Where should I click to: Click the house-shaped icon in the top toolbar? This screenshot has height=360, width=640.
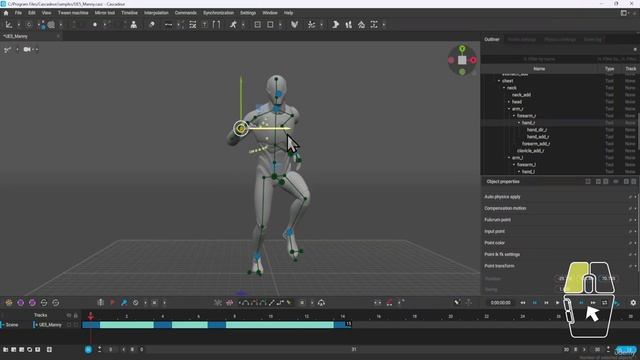point(361,25)
